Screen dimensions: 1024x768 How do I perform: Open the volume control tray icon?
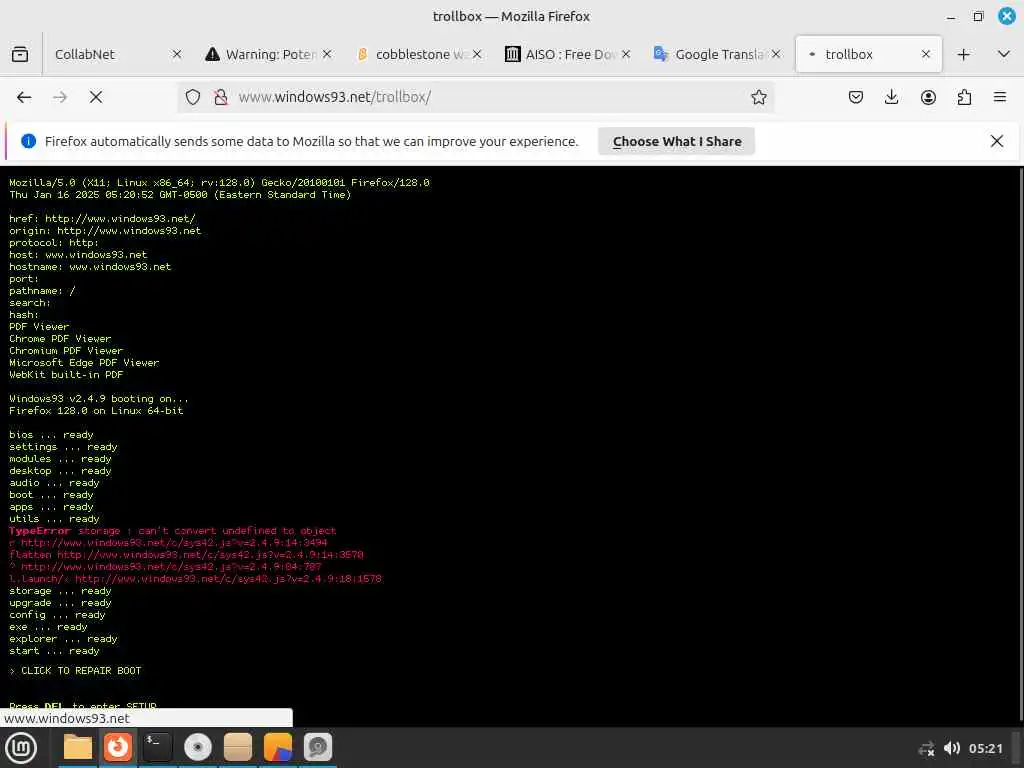click(x=952, y=748)
